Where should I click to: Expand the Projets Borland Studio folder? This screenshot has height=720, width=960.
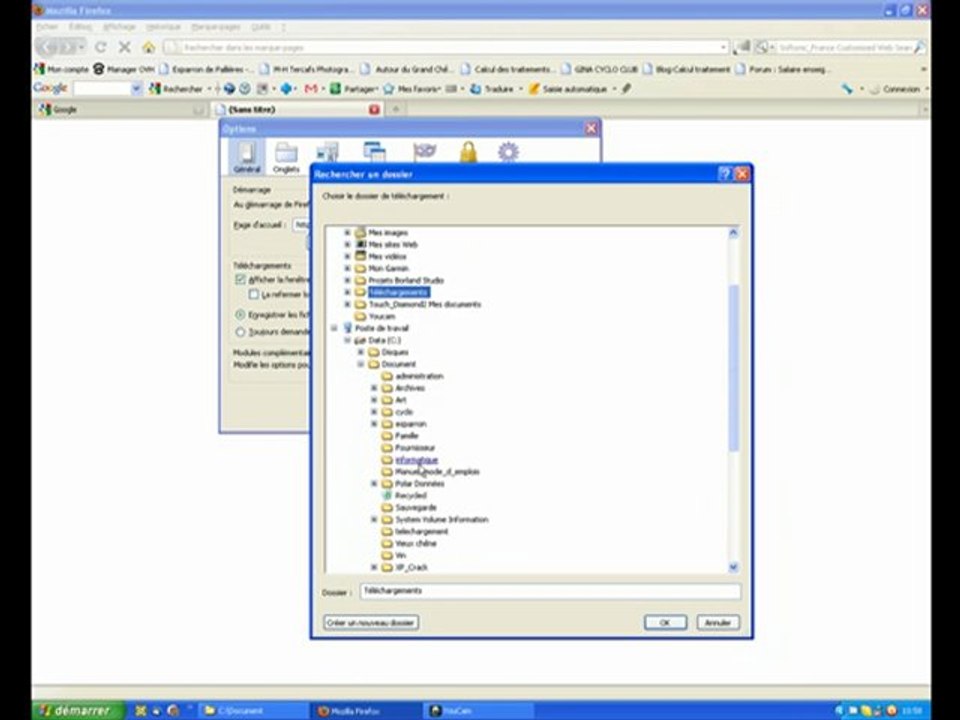(347, 280)
